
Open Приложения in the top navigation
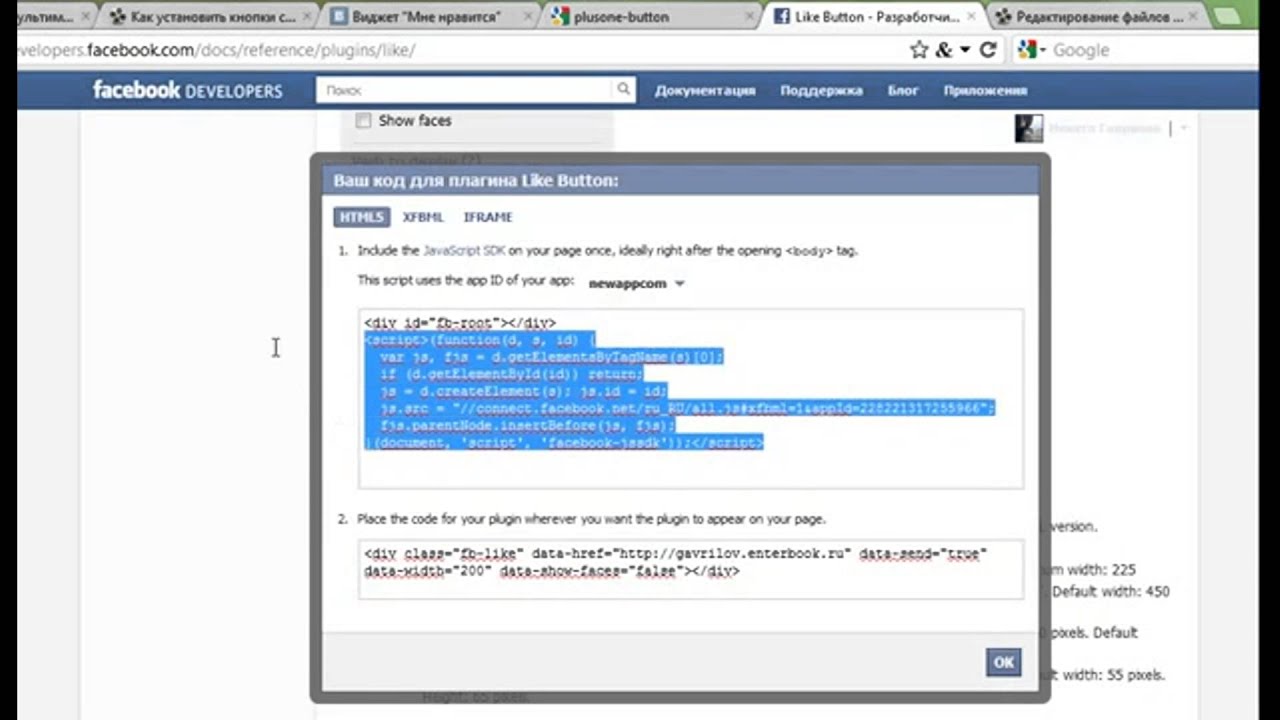click(985, 90)
